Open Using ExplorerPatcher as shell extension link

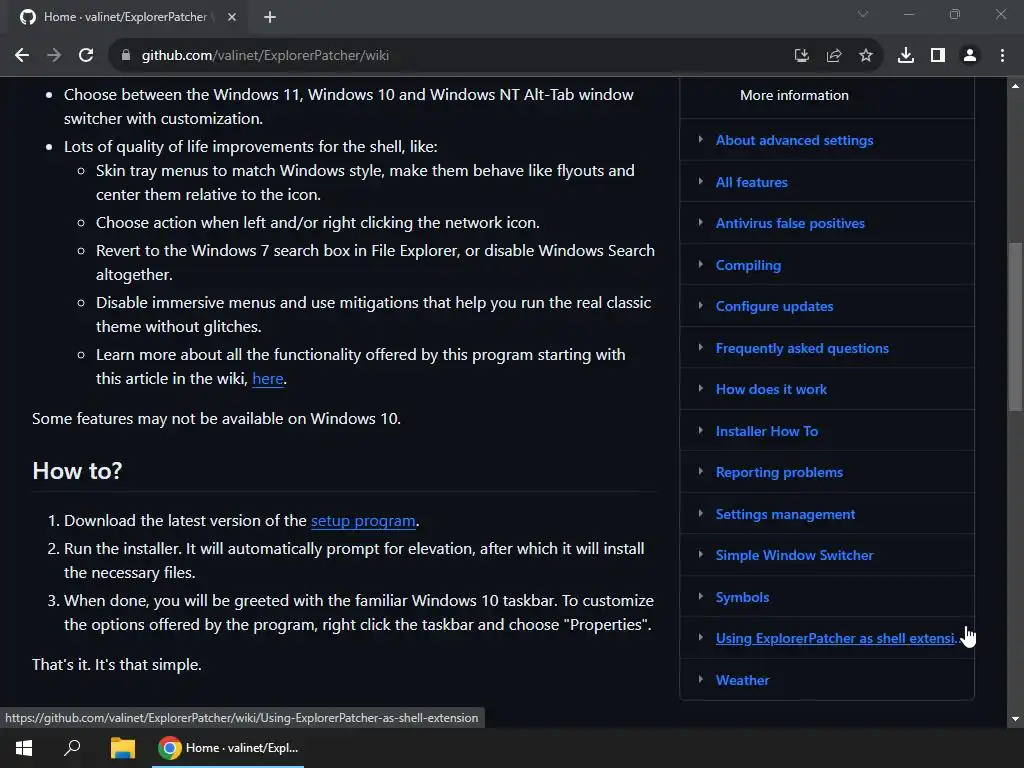(x=837, y=638)
